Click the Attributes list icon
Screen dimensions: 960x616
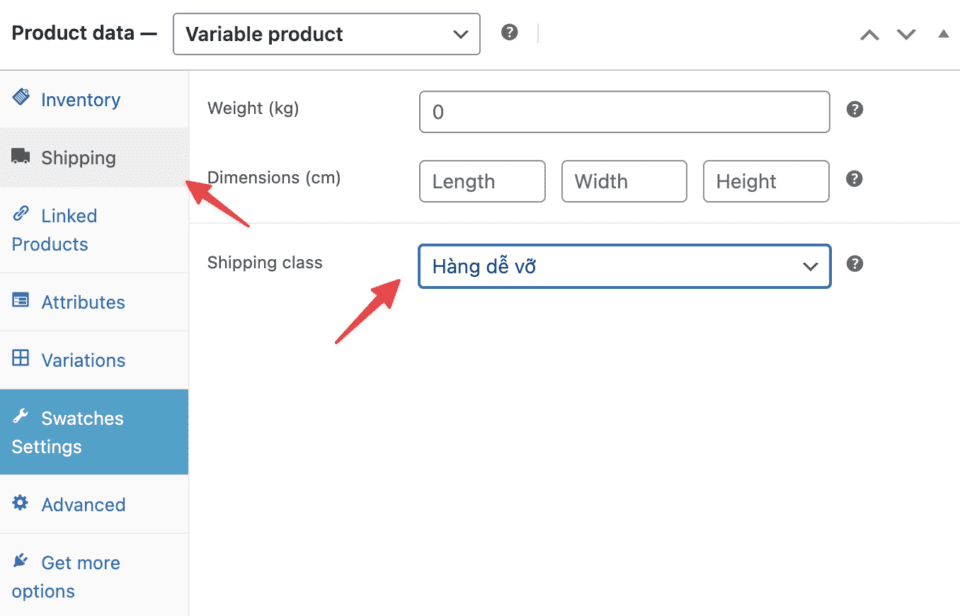click(20, 301)
